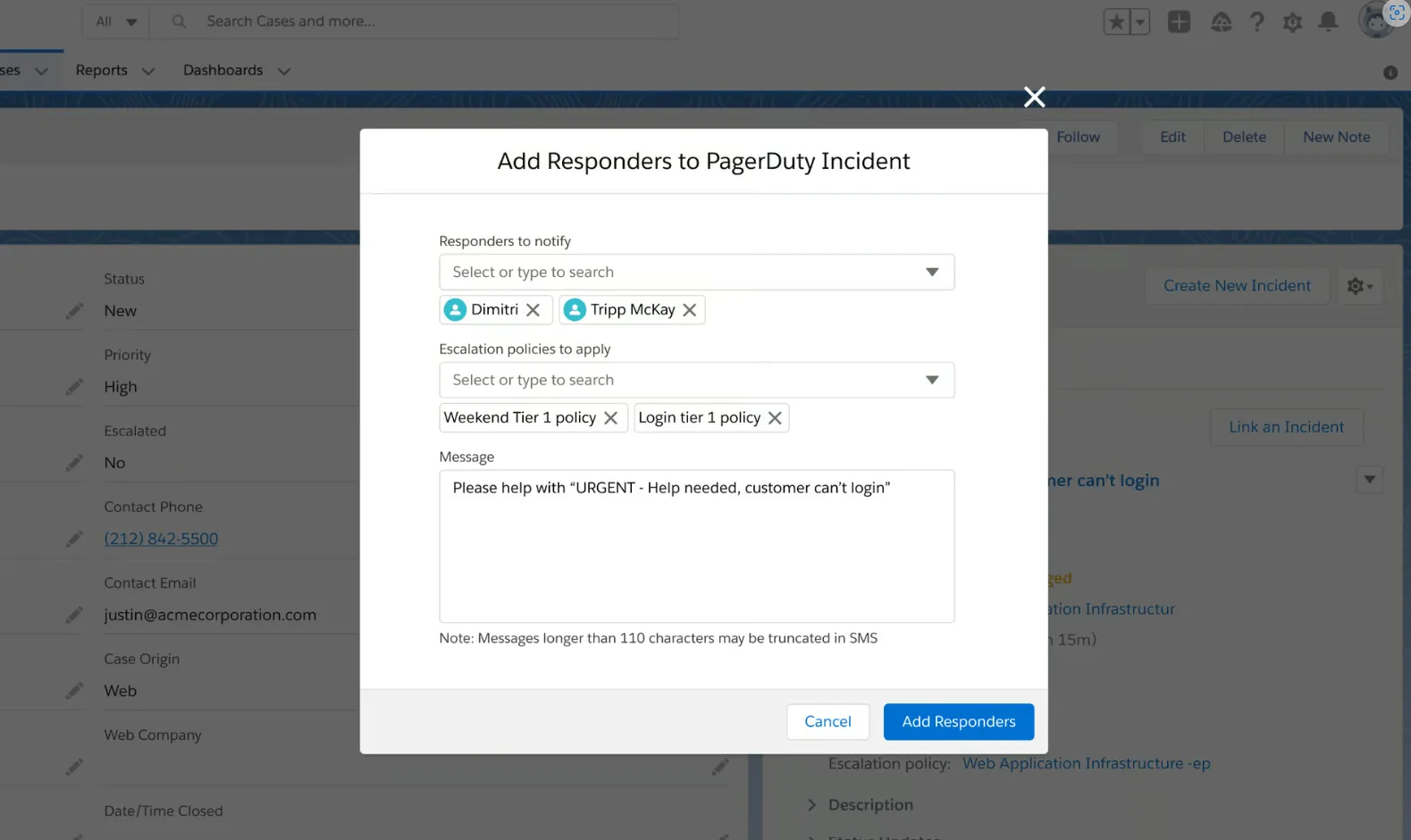Click the user avatar icon
1411x840 pixels.
click(1375, 21)
